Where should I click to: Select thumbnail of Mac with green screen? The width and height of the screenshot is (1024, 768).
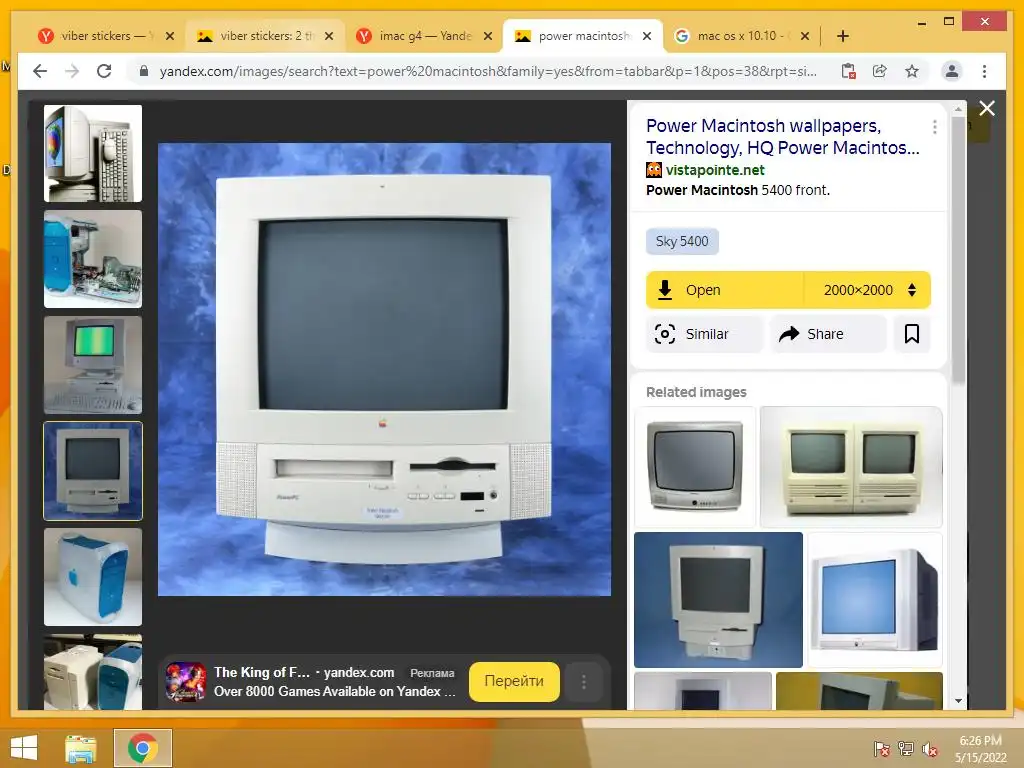93,365
